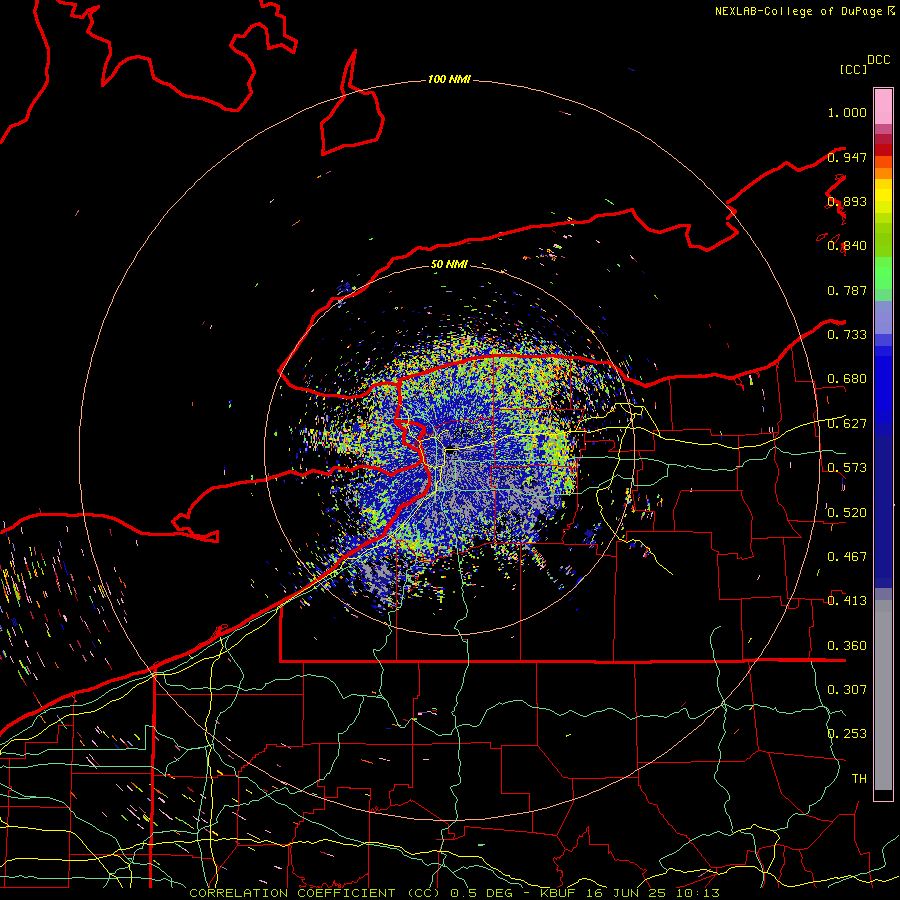Click the gray segment of the color bar

click(883, 695)
